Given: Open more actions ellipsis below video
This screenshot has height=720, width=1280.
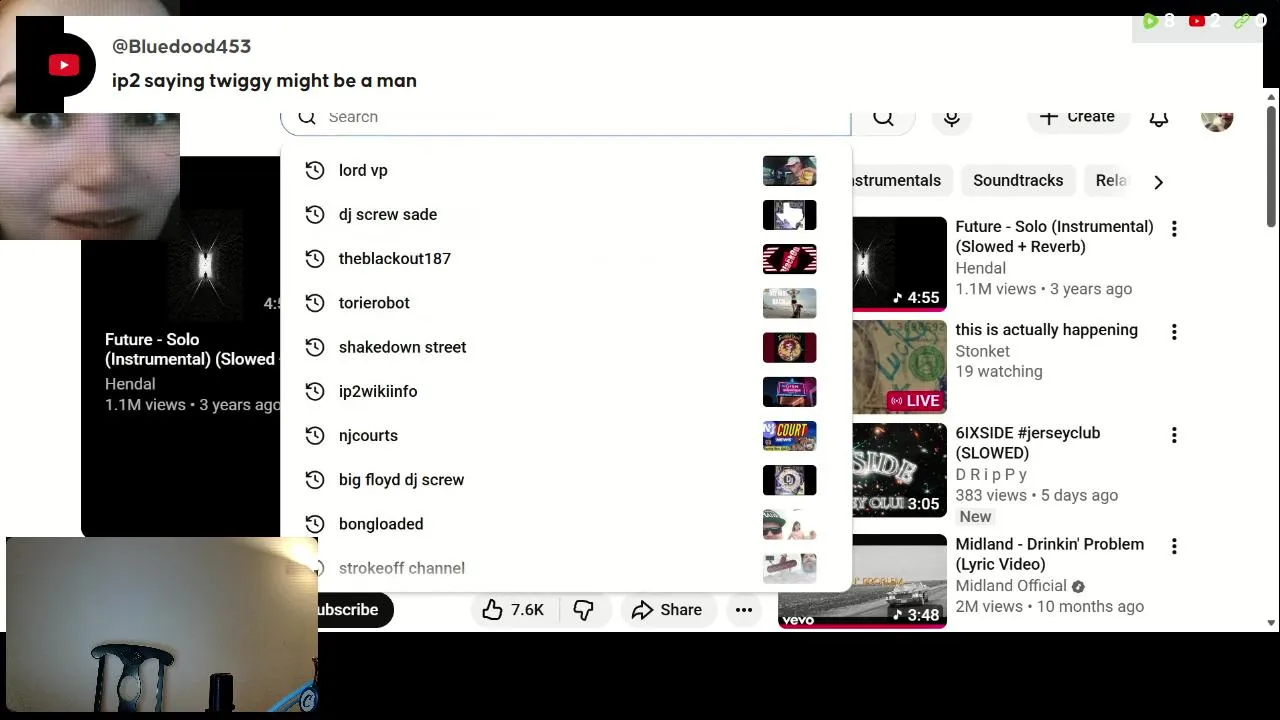Looking at the screenshot, I should (744, 610).
